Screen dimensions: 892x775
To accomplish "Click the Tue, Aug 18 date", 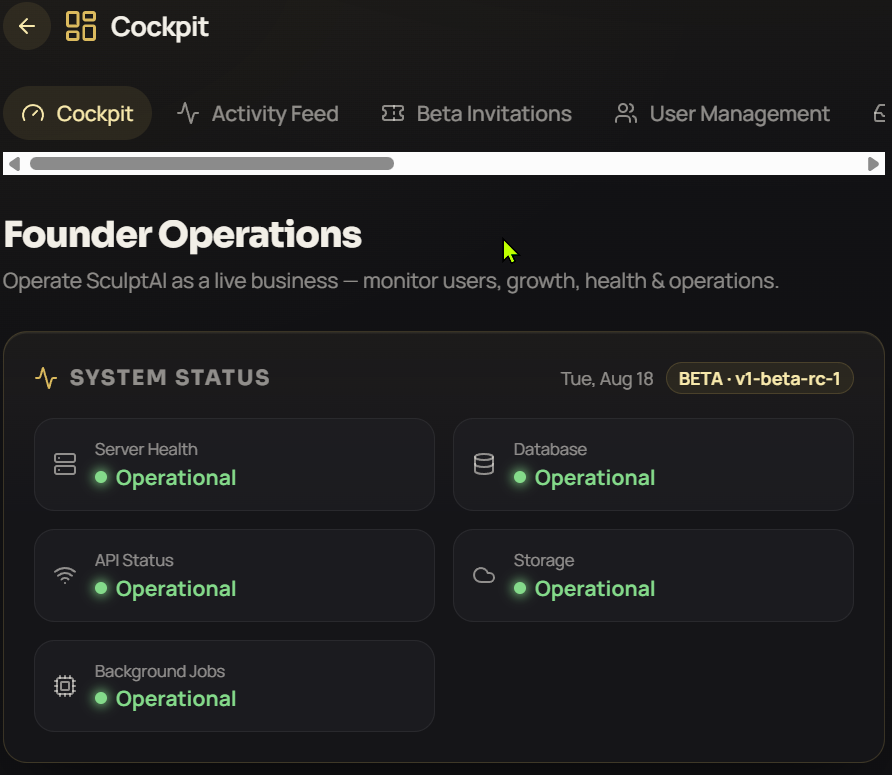I will click(x=607, y=379).
